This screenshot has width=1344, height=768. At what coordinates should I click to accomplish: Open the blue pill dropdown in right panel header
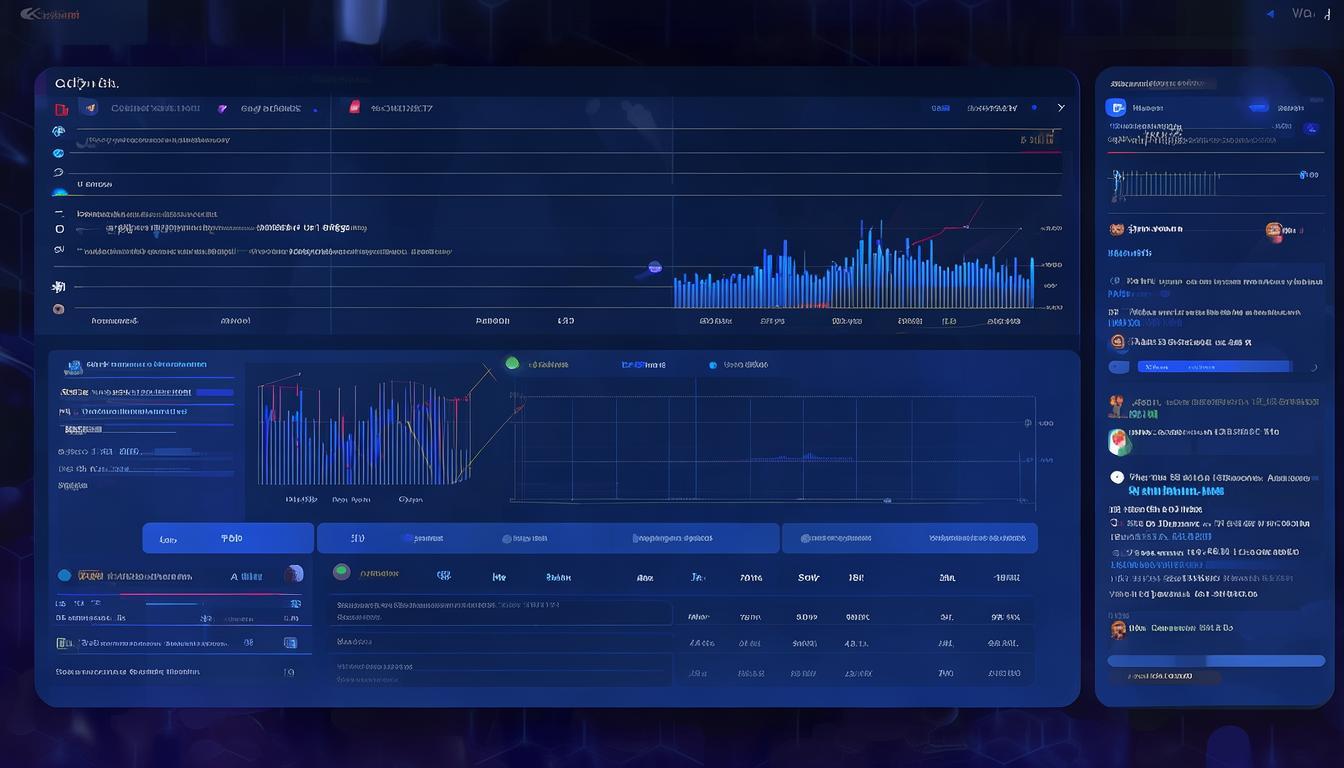(1258, 108)
